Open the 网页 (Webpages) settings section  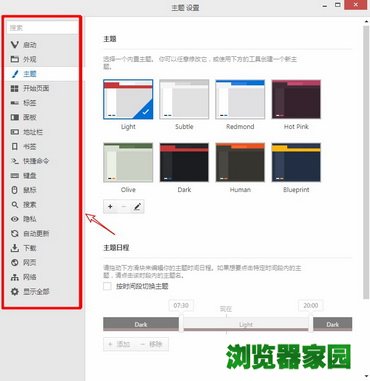[42, 262]
